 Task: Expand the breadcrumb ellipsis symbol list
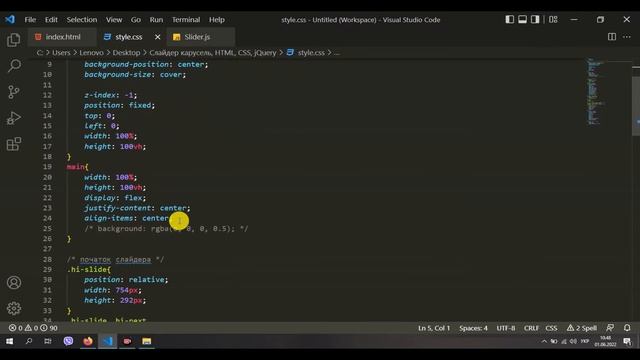[x=336, y=53]
